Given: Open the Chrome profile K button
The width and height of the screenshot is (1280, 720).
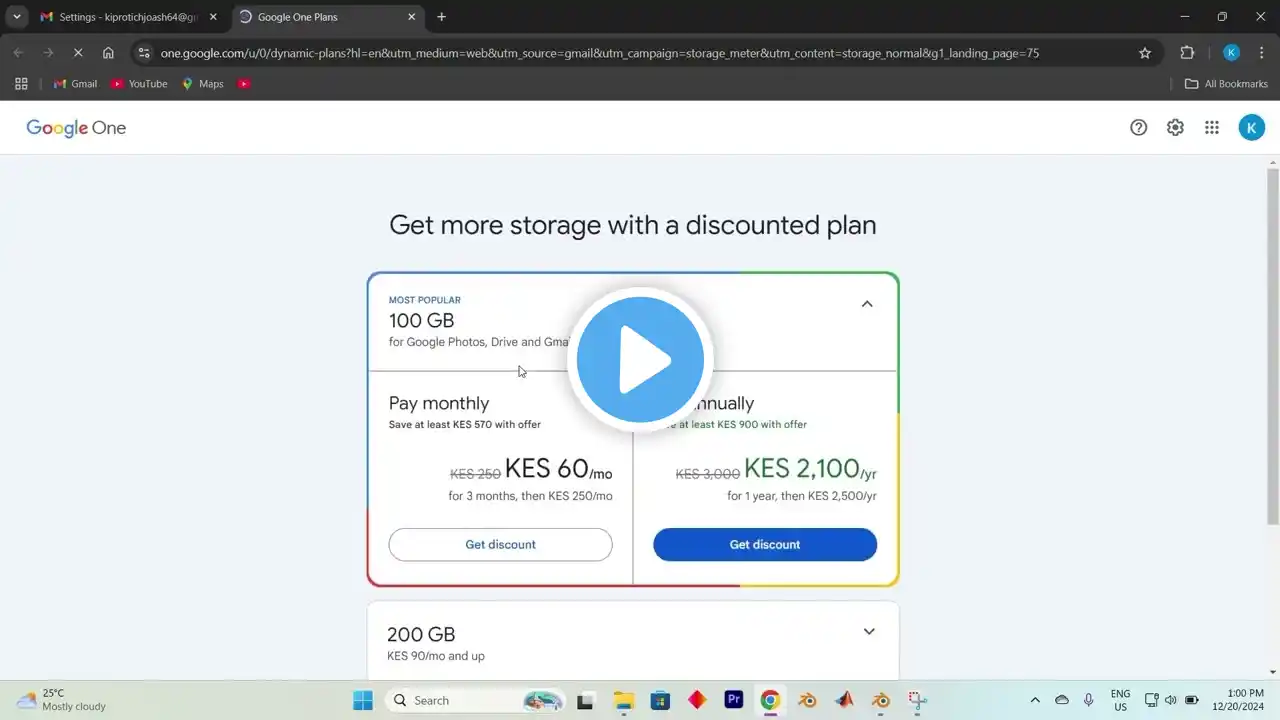Looking at the screenshot, I should [1231, 53].
